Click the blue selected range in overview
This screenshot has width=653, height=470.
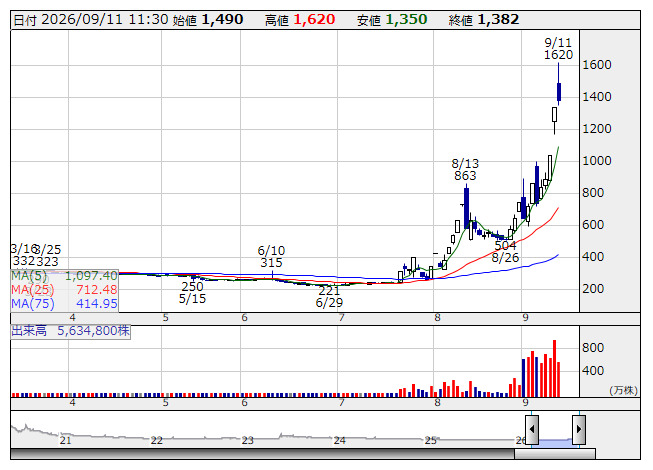(556, 441)
